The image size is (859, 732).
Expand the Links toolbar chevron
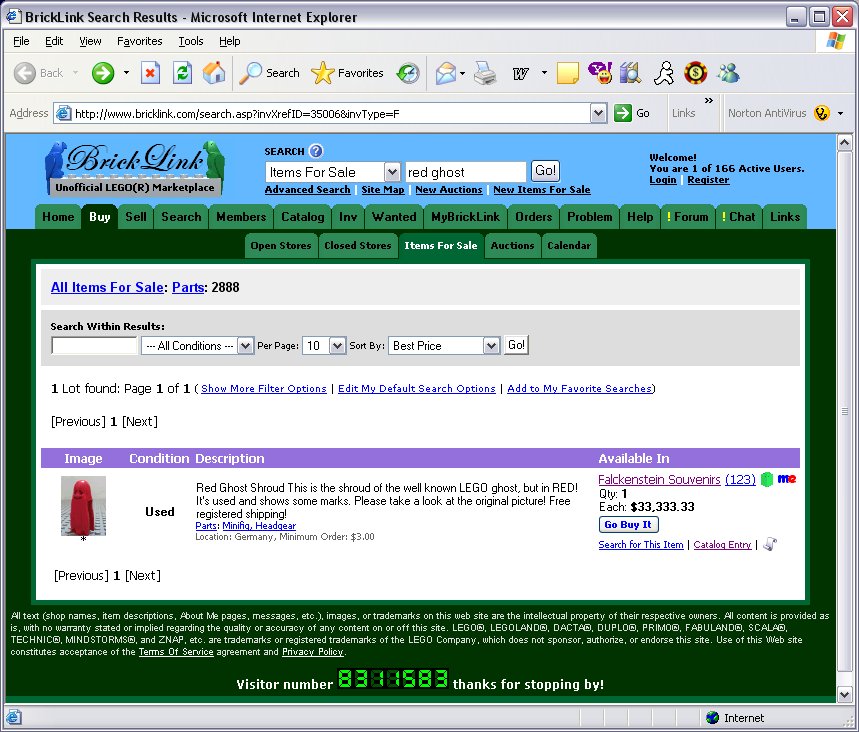pyautogui.click(x=708, y=100)
